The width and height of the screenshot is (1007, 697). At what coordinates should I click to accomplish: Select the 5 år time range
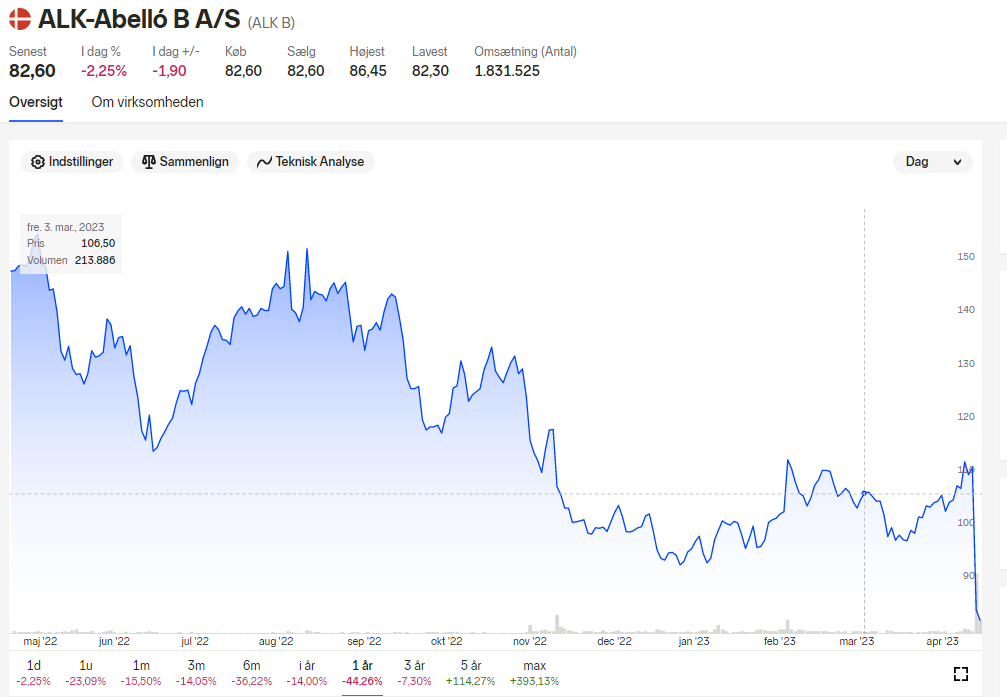470,673
